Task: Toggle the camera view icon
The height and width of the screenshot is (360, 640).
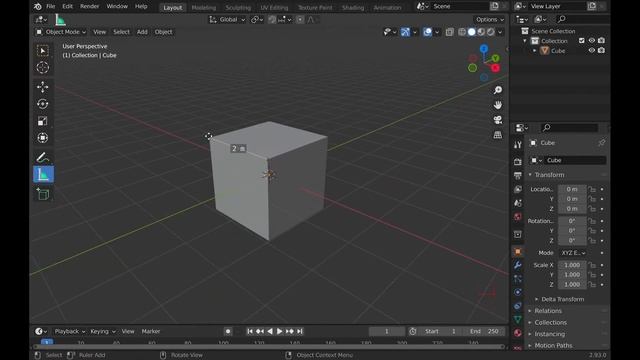Action: [x=498, y=120]
